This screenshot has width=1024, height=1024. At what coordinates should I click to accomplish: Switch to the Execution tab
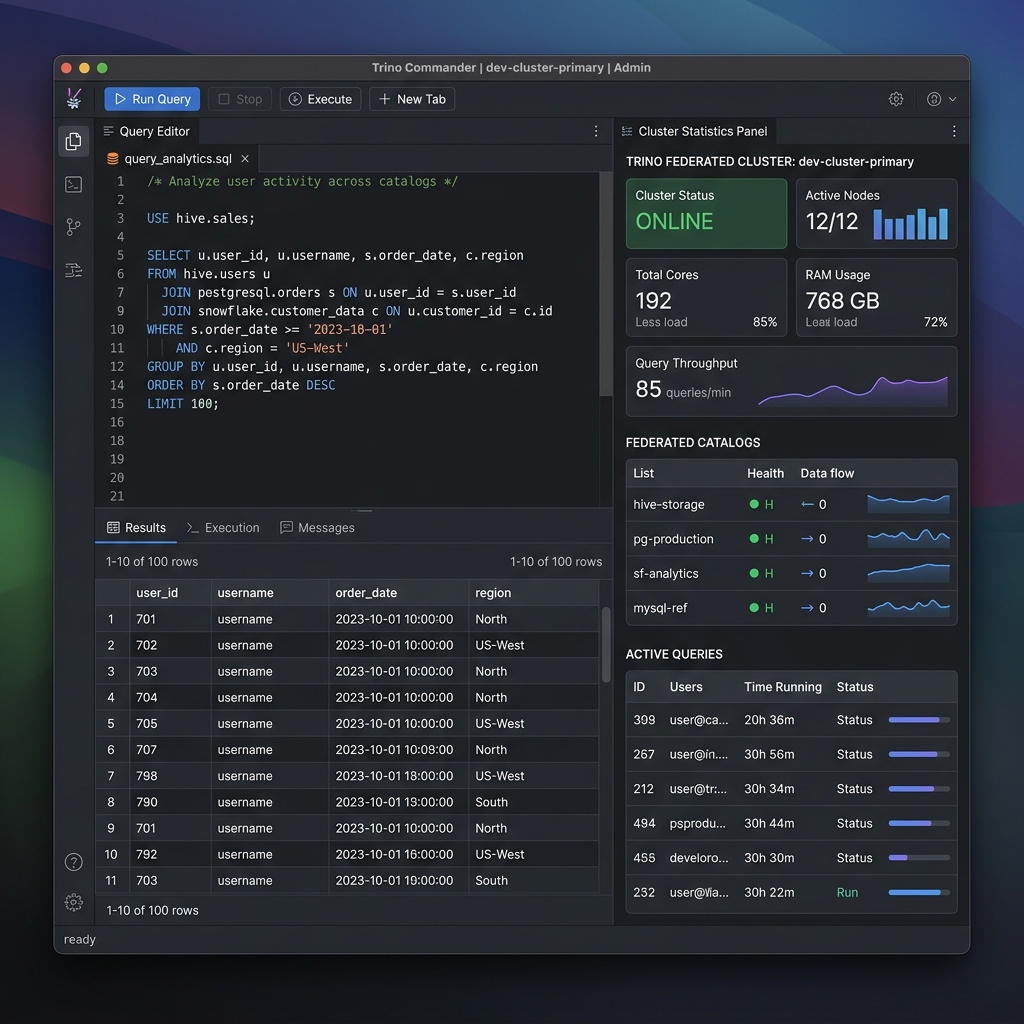point(223,528)
